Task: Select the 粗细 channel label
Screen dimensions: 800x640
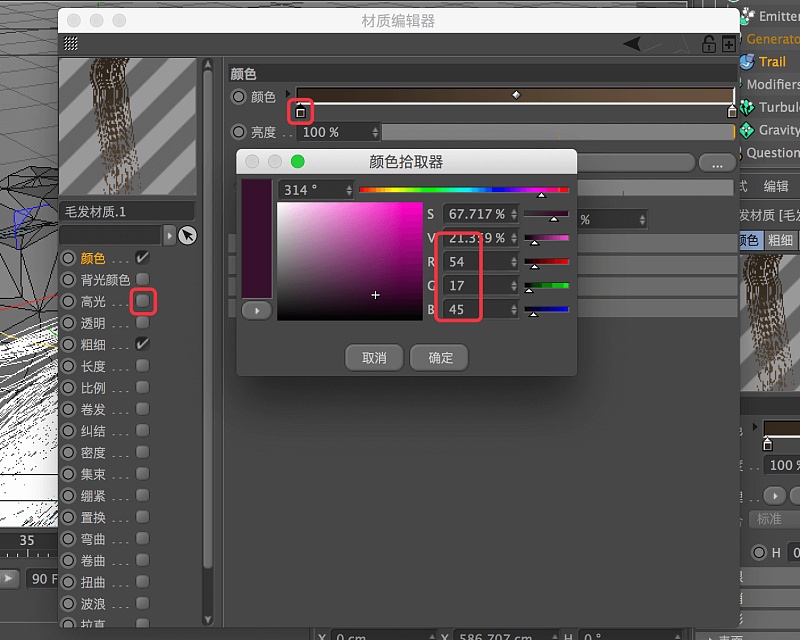Action: (x=93, y=344)
